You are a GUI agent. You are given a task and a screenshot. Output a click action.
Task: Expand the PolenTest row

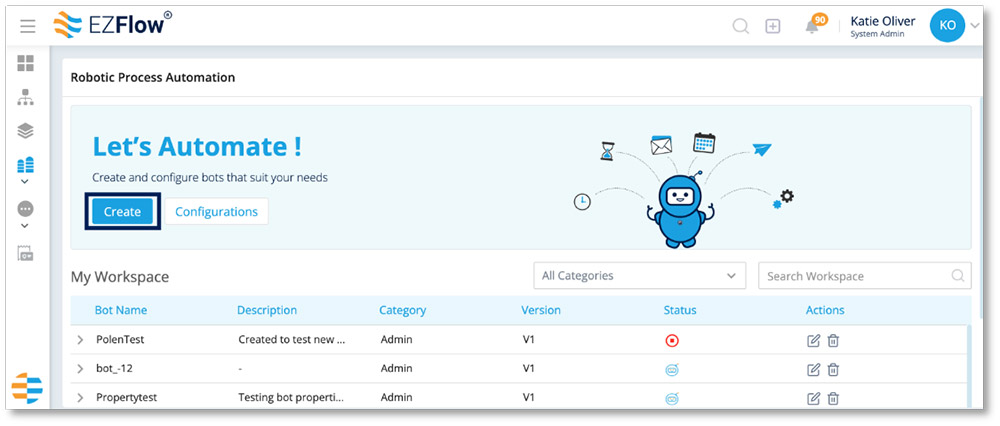point(80,340)
